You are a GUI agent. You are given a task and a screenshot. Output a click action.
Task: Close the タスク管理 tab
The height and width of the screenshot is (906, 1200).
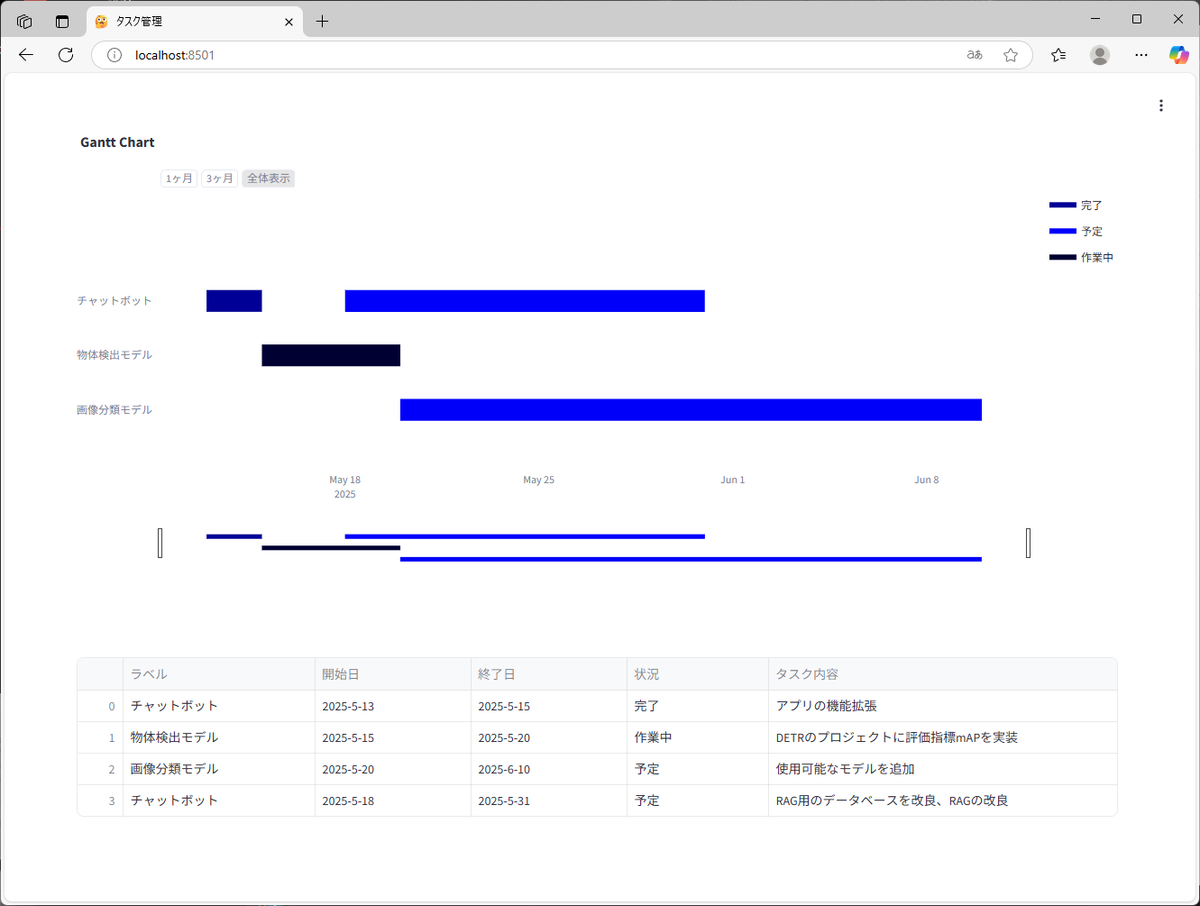coord(289,21)
